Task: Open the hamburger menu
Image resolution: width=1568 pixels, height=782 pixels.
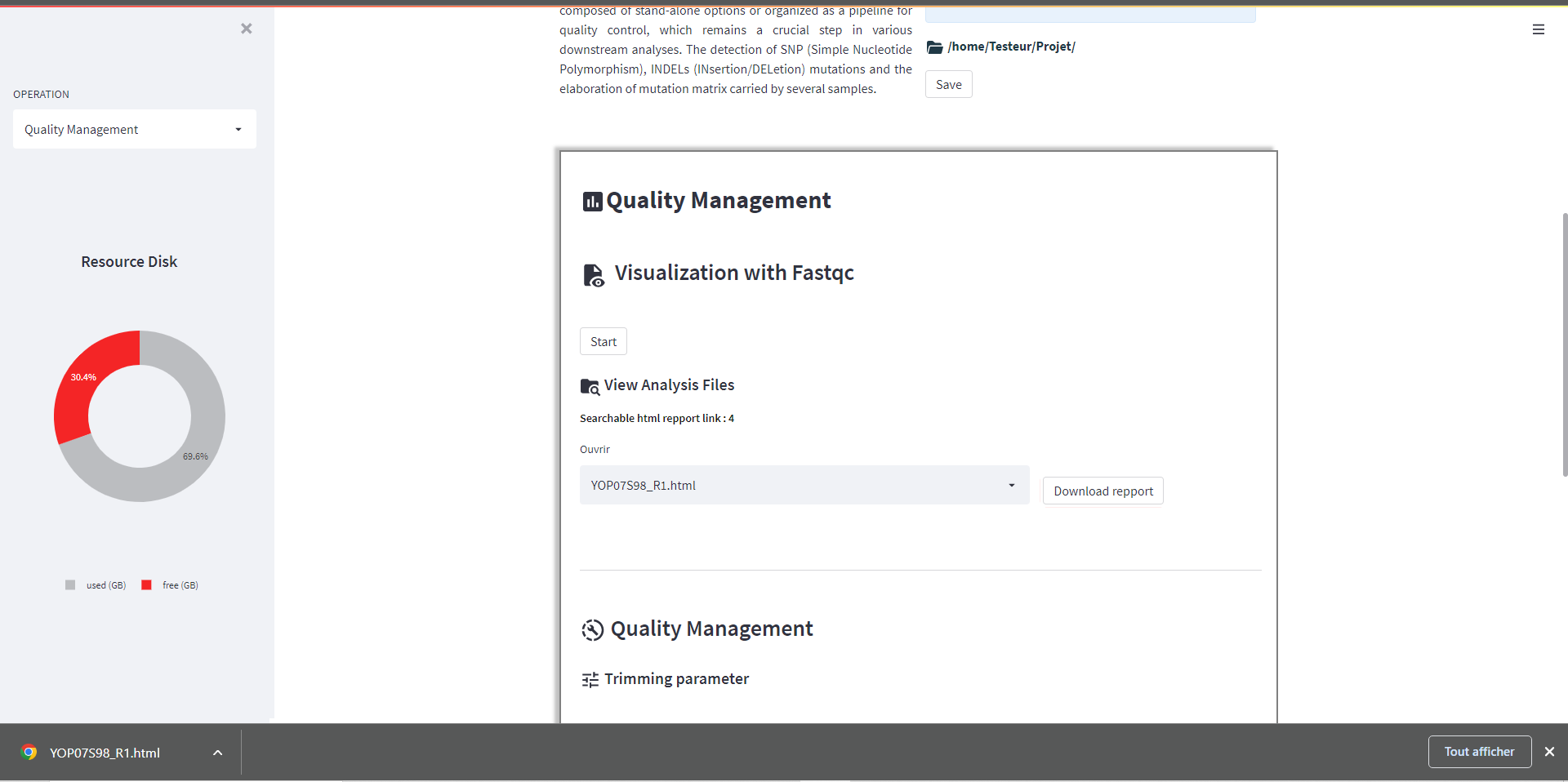Action: tap(1539, 29)
